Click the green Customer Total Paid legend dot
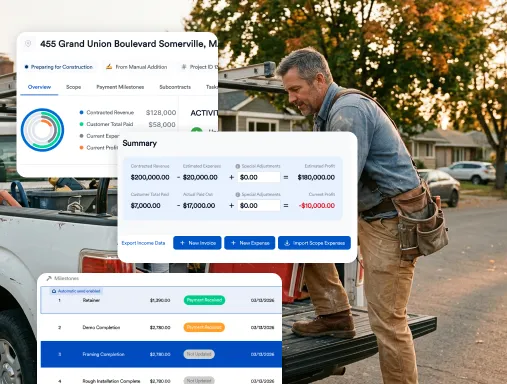Image resolution: width=507 pixels, height=384 pixels. [81, 124]
